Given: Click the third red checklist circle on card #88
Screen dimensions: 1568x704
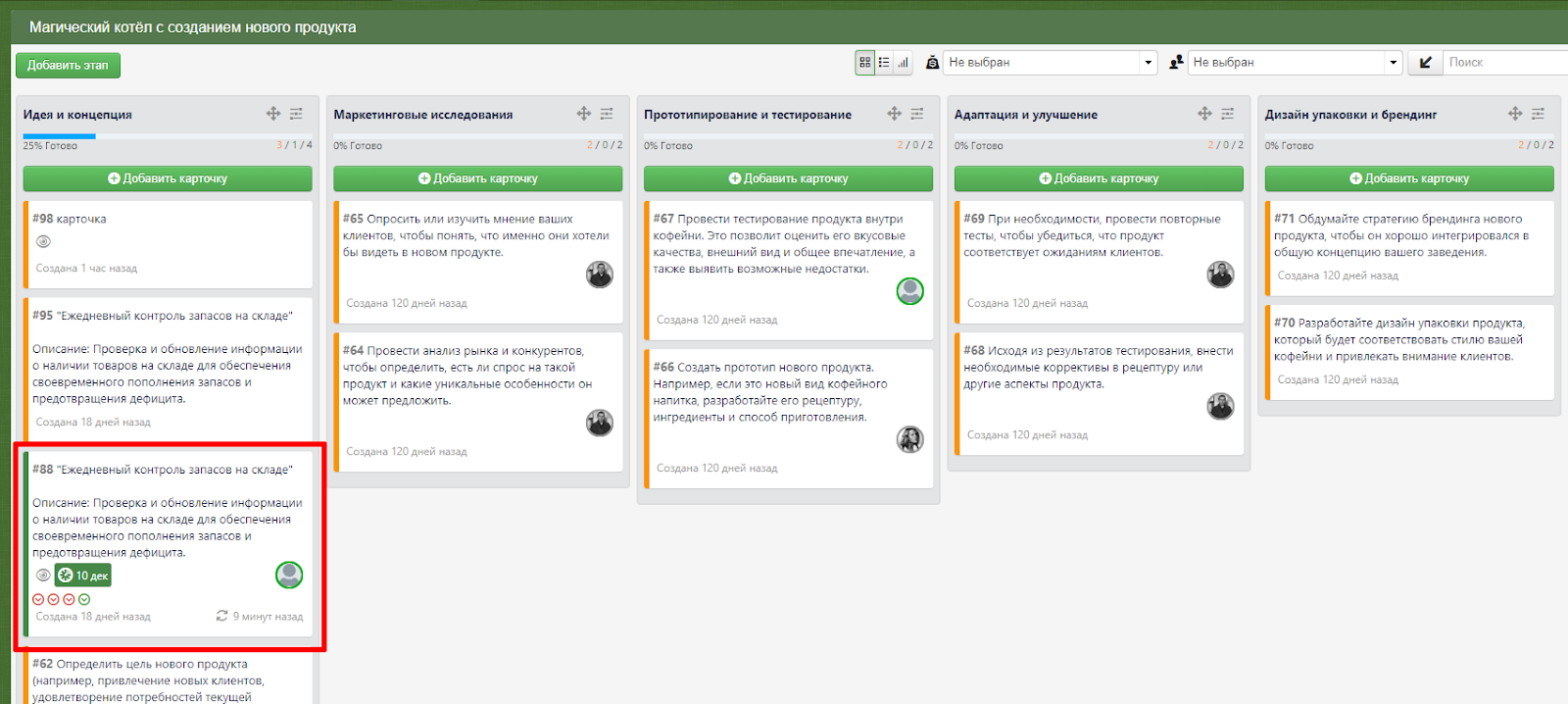Looking at the screenshot, I should pos(69,599).
